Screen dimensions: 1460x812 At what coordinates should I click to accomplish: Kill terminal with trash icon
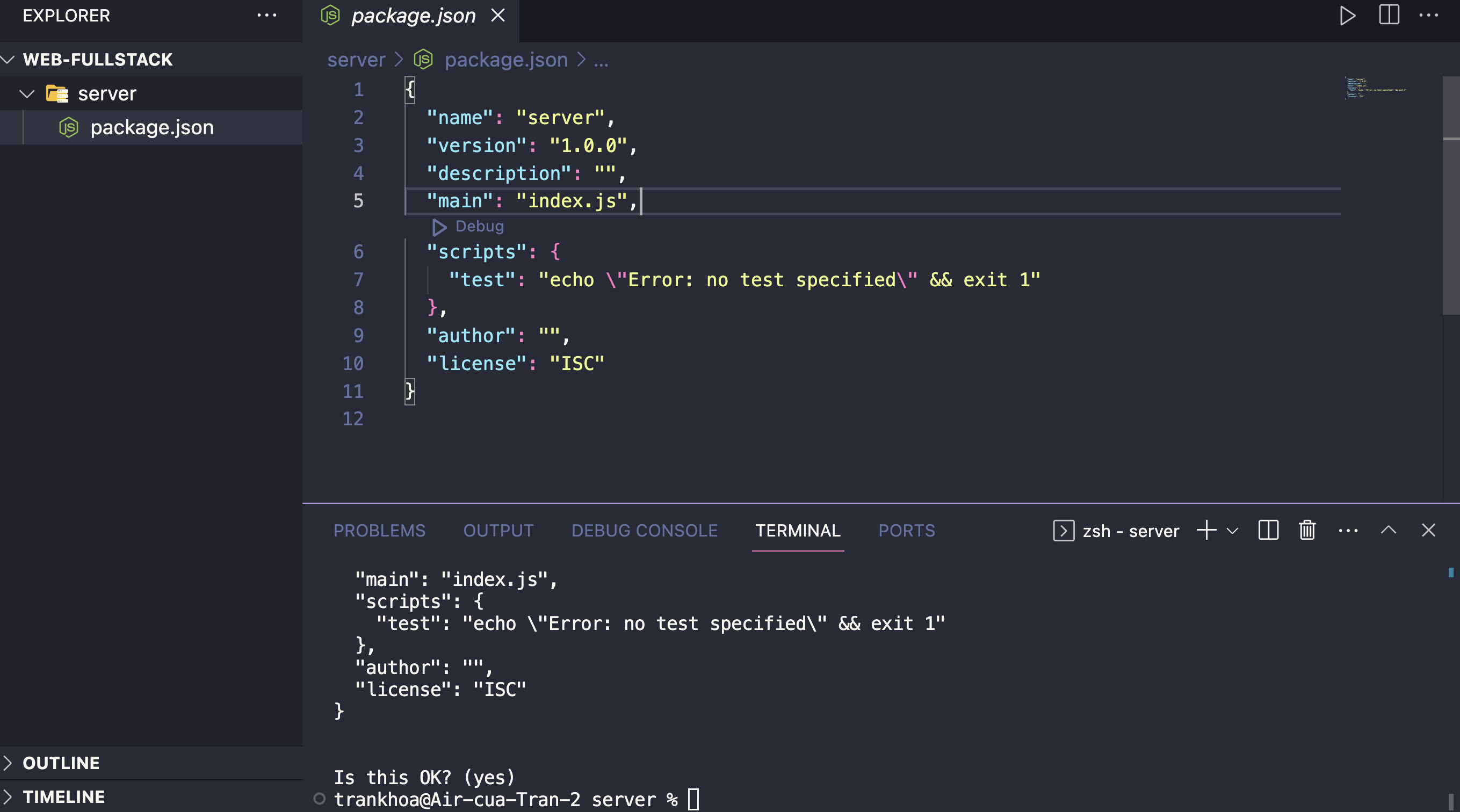pyautogui.click(x=1307, y=531)
